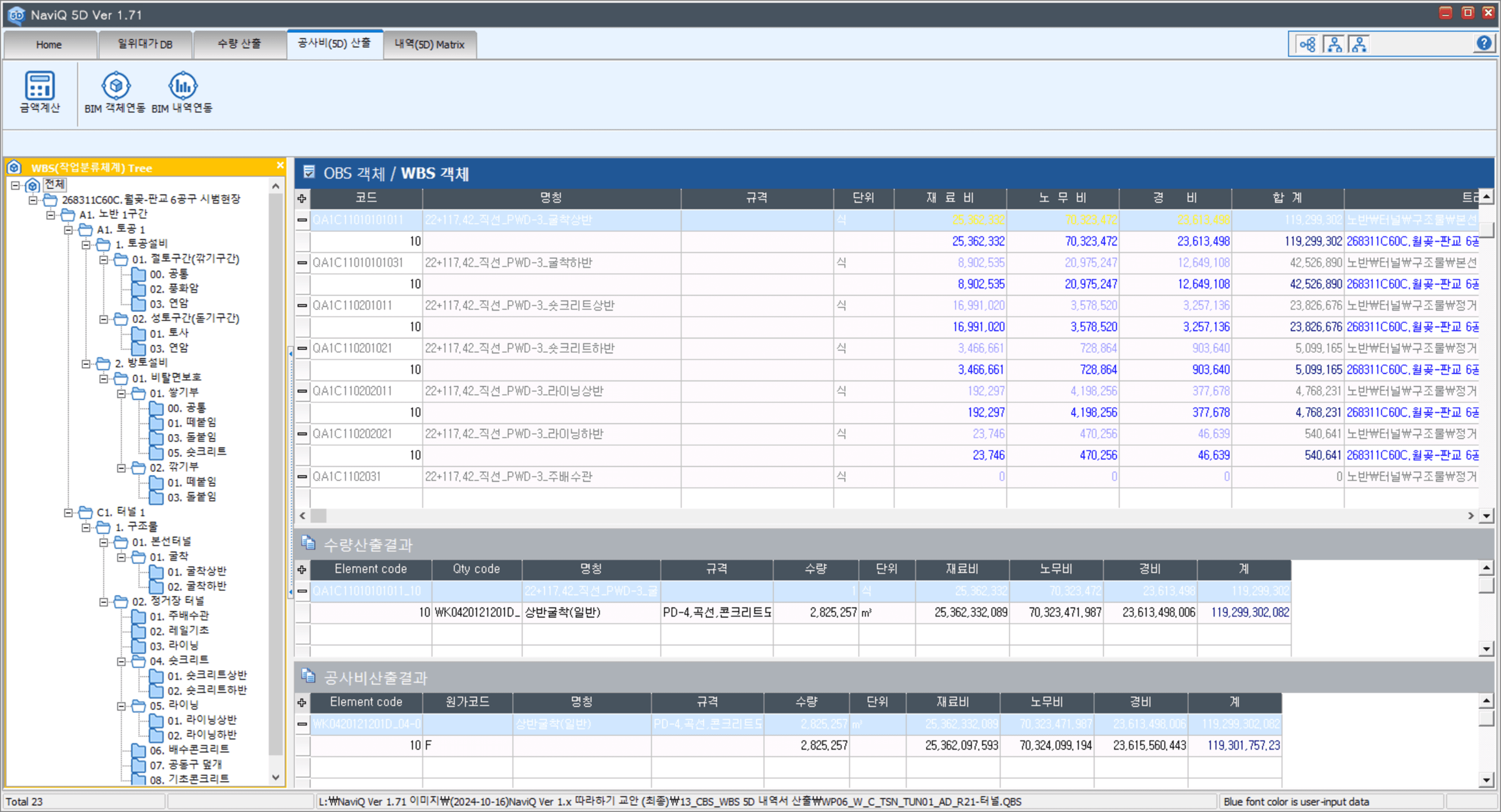Expand all rows in OBS/WBS 객체 grid
Viewport: 1501px width, 812px height.
(302, 198)
